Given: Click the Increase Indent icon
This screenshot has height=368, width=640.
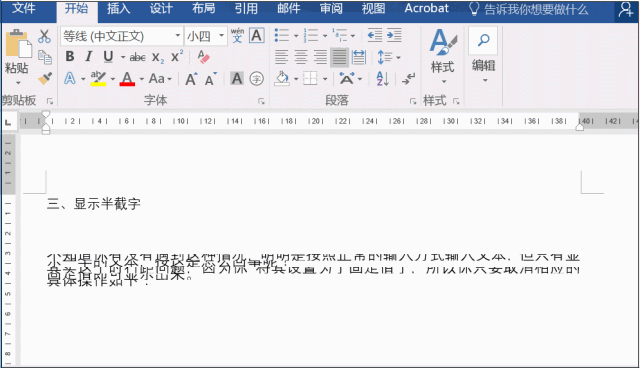Looking at the screenshot, I should coord(394,35).
